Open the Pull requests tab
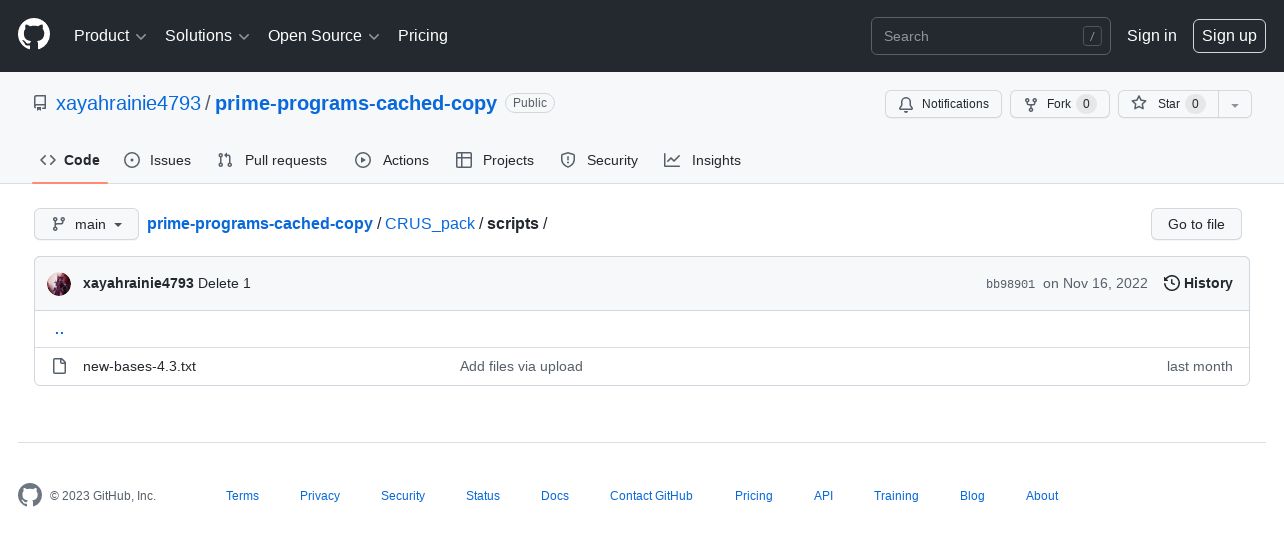The width and height of the screenshot is (1284, 557). click(x=272, y=160)
